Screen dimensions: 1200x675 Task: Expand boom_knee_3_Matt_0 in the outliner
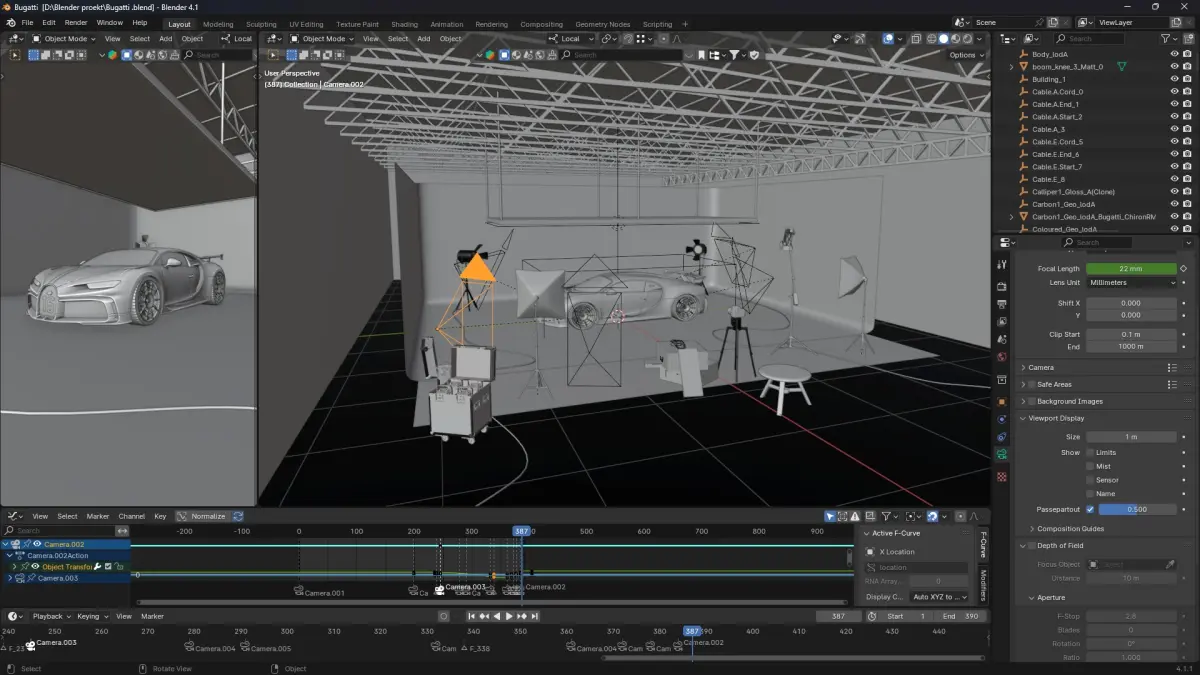(x=1011, y=66)
